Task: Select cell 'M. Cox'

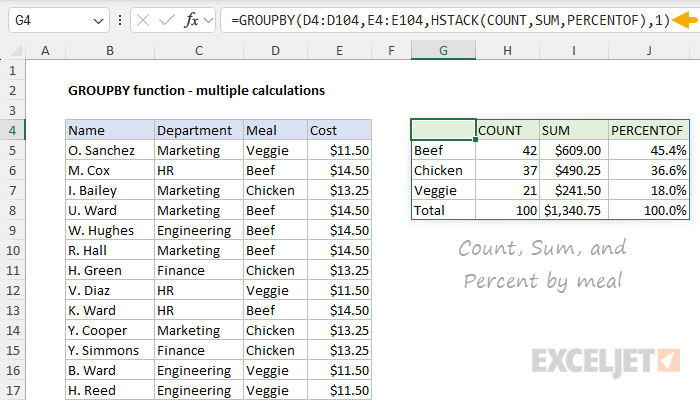Action: [110, 171]
